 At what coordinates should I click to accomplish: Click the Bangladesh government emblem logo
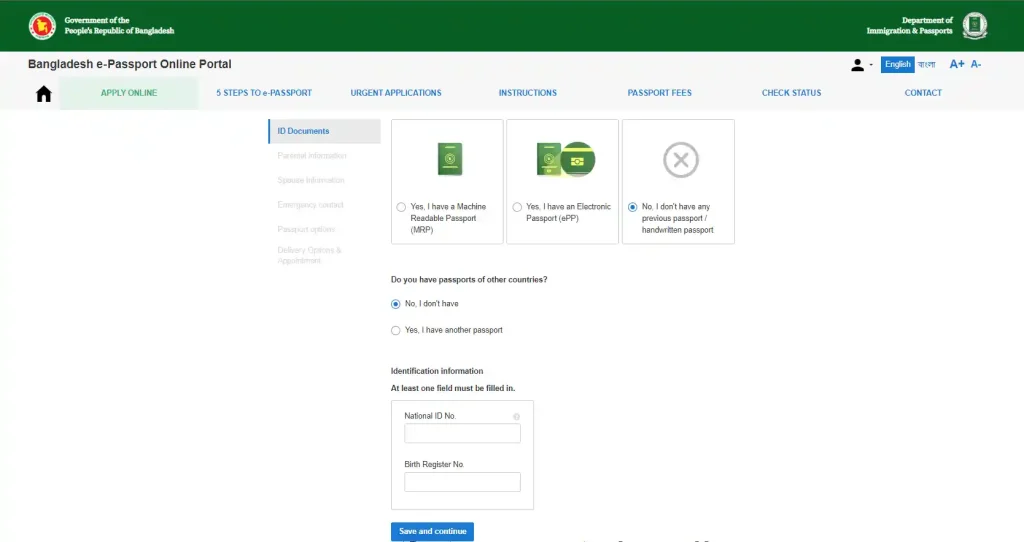tap(42, 25)
